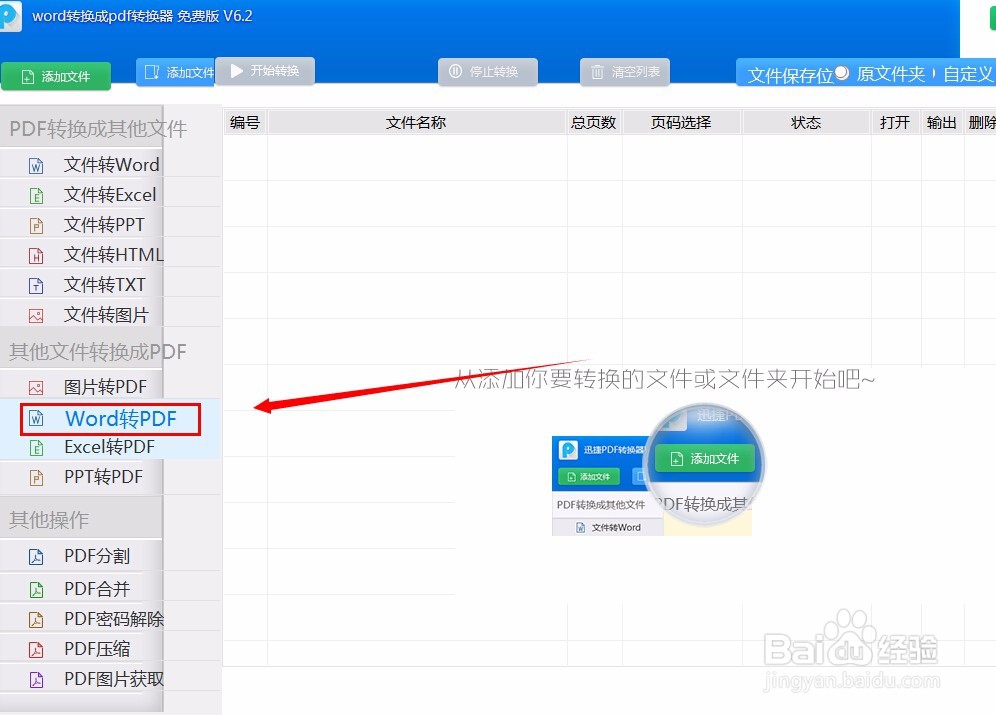Click the Excel icon beside 文件转Excel

click(x=36, y=196)
